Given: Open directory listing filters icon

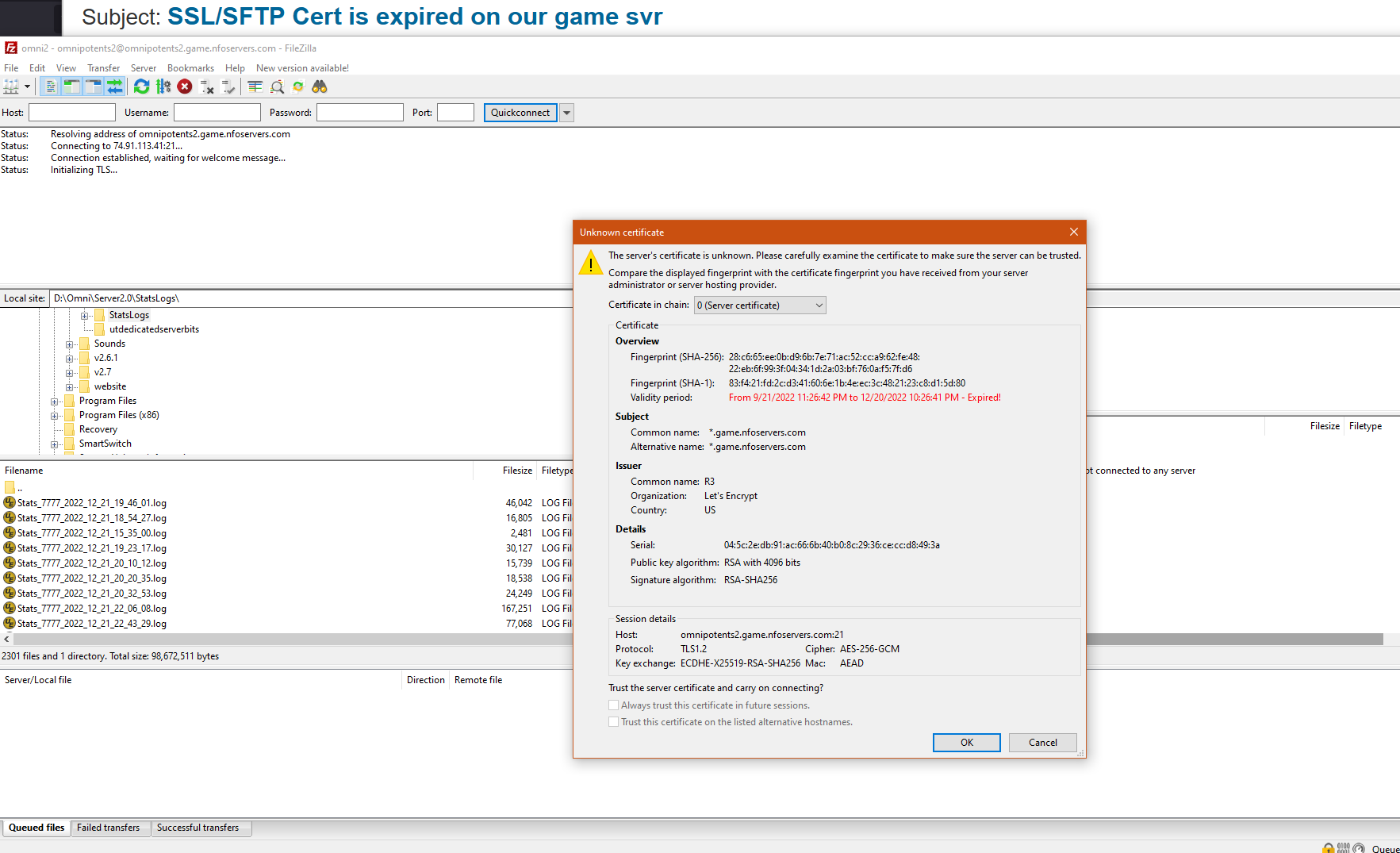Looking at the screenshot, I should [x=255, y=86].
